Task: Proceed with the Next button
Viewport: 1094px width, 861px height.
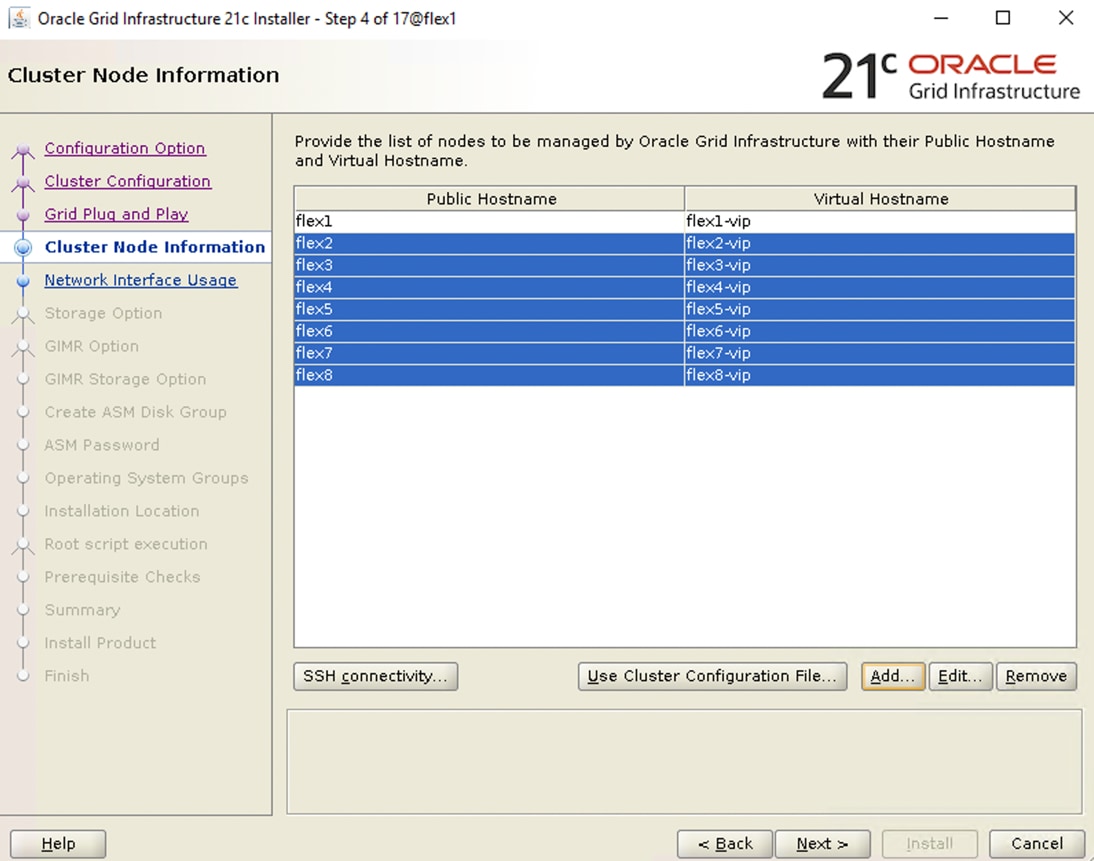Action: 823,844
